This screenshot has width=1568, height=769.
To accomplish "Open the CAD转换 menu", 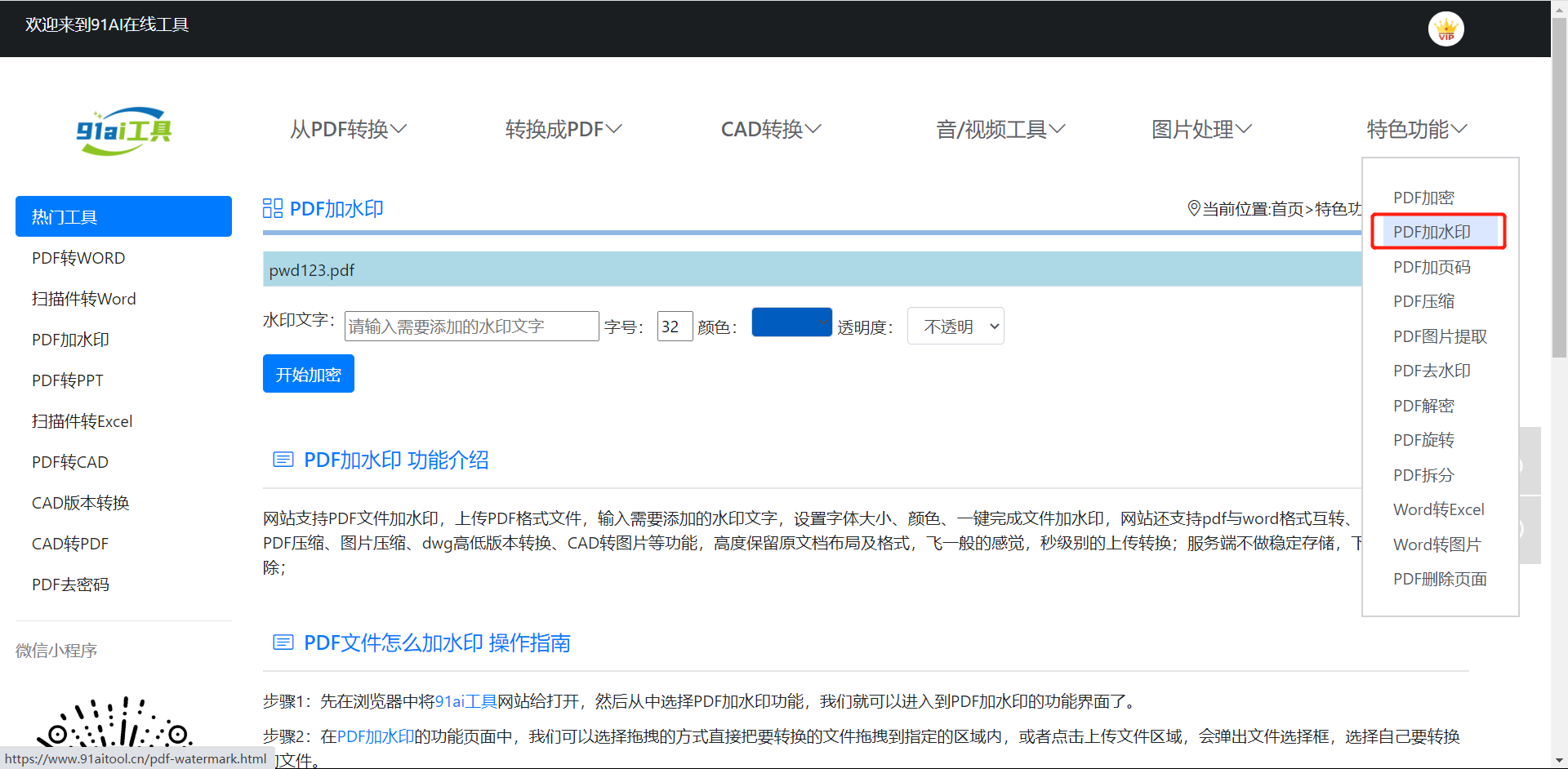I will coord(770,129).
